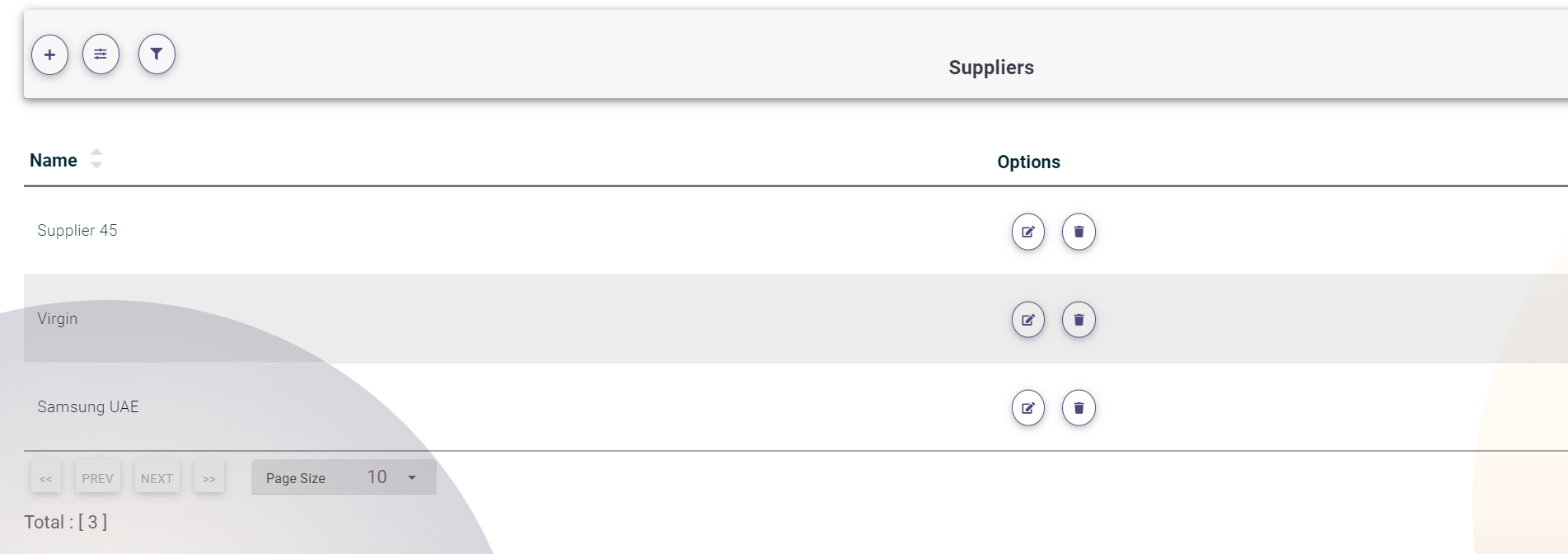The width and height of the screenshot is (1568, 554).
Task: Edit the Virgin supplier
Action: [1027, 320]
